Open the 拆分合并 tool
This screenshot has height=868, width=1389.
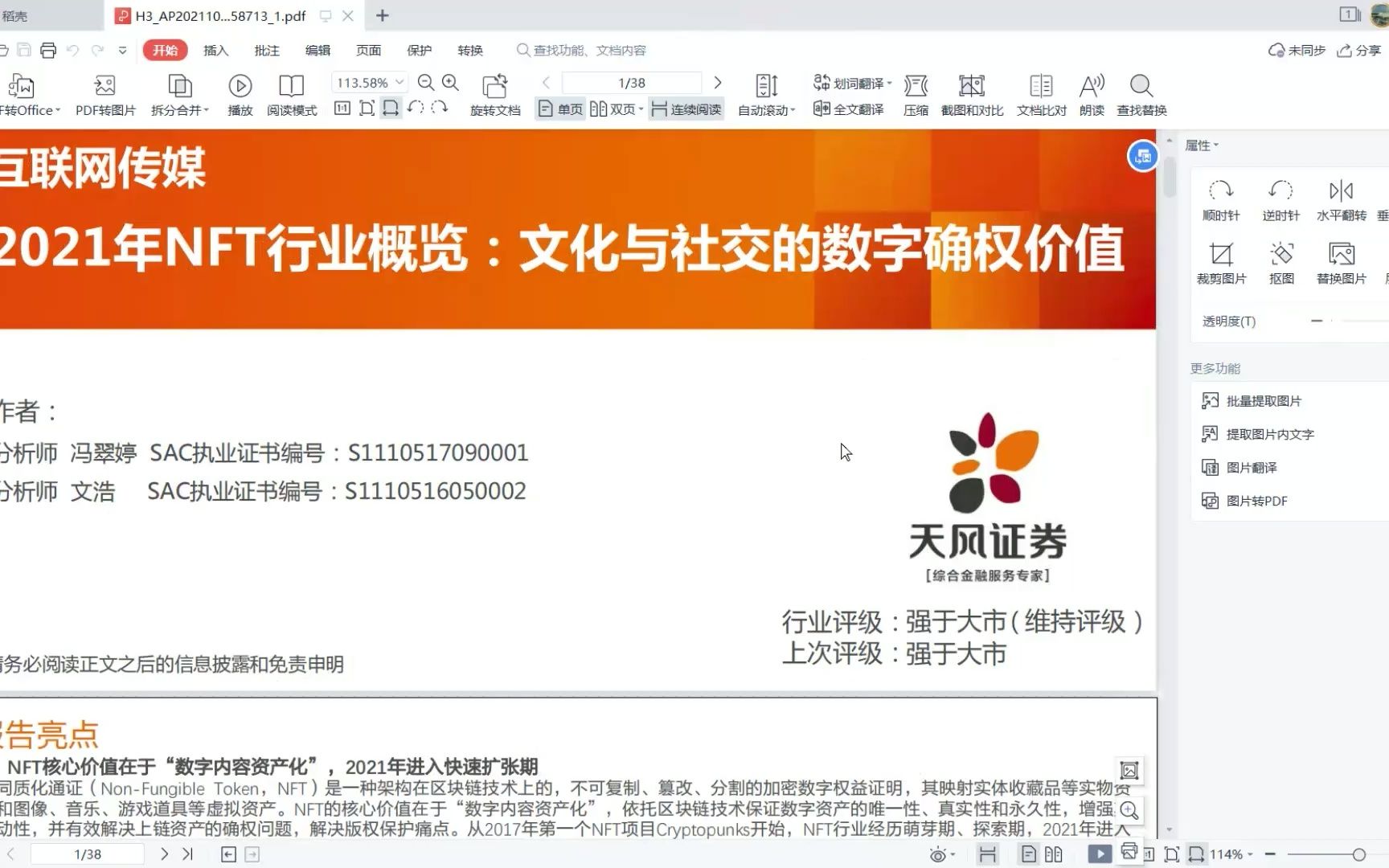(178, 92)
